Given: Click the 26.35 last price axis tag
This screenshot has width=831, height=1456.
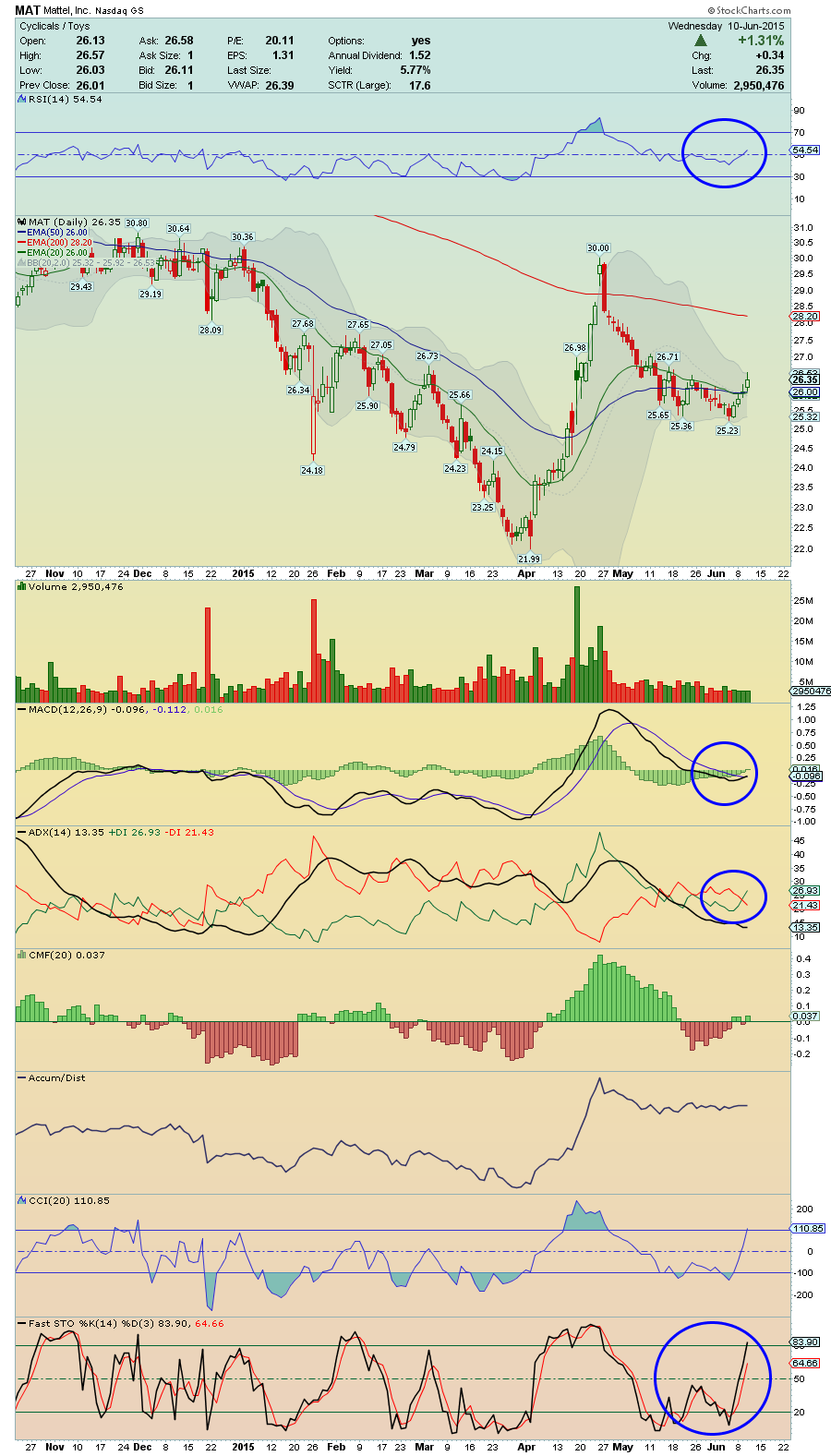Looking at the screenshot, I should 805,379.
